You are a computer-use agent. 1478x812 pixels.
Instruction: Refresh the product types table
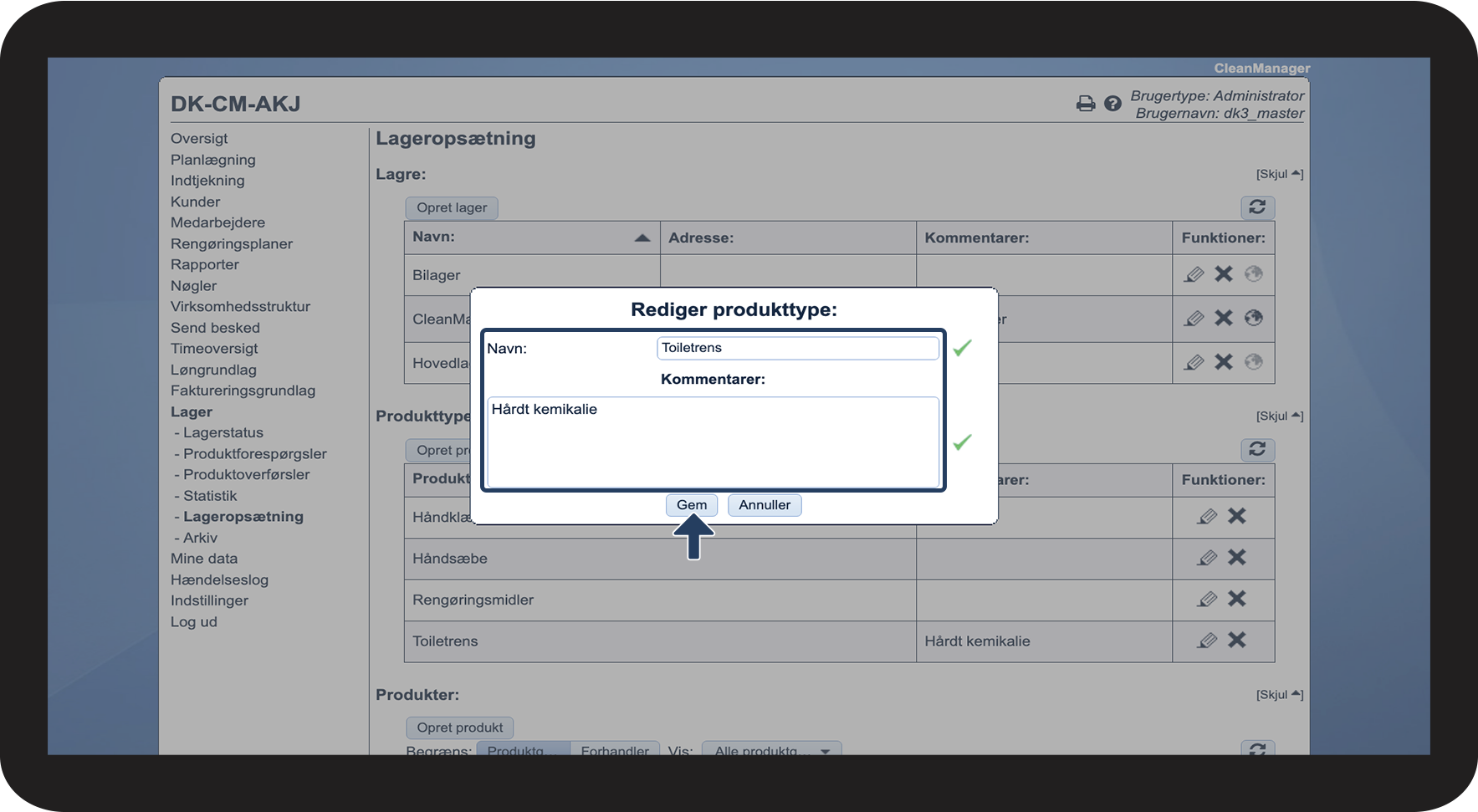(x=1256, y=449)
